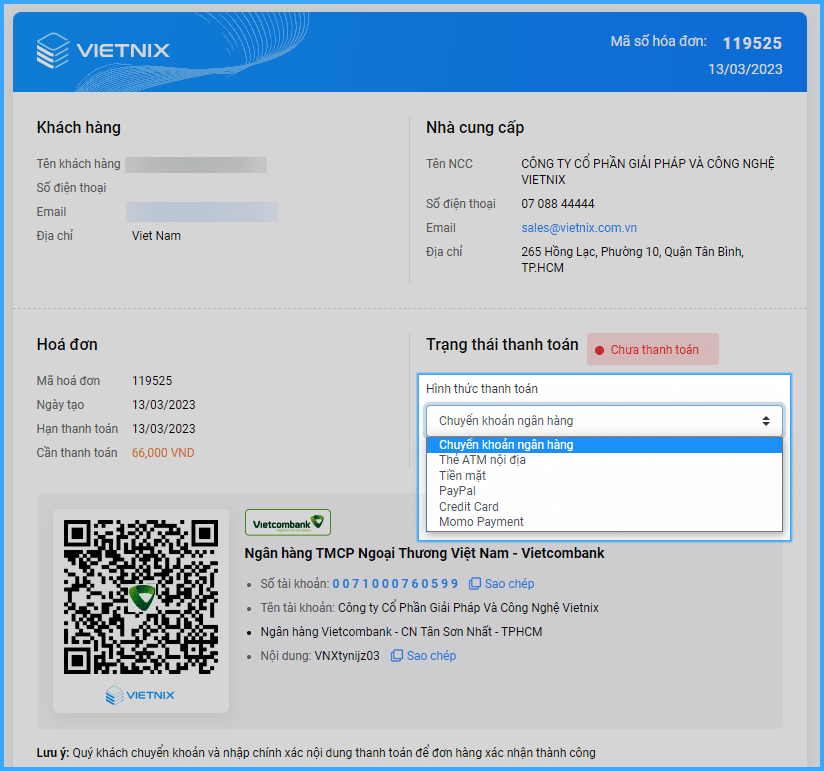This screenshot has height=771, width=824.
Task: Click the QR code for bank transfer
Action: [x=141, y=597]
